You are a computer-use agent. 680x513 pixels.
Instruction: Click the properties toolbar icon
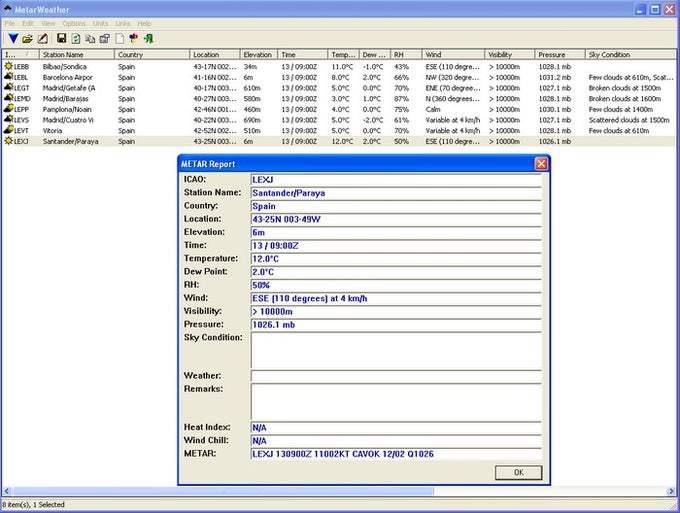pos(105,39)
